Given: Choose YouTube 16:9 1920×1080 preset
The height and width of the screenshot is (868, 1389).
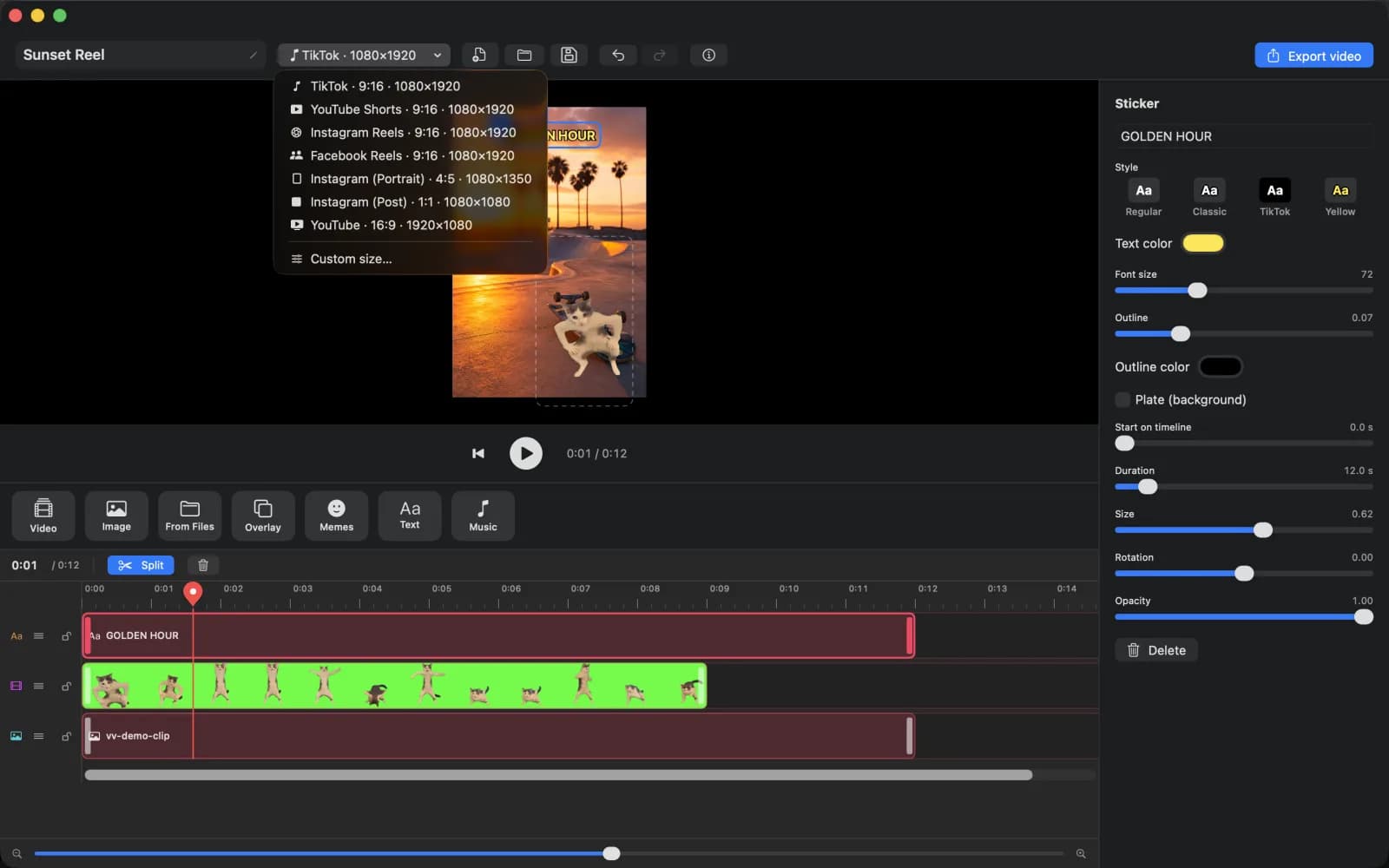Looking at the screenshot, I should (410, 225).
